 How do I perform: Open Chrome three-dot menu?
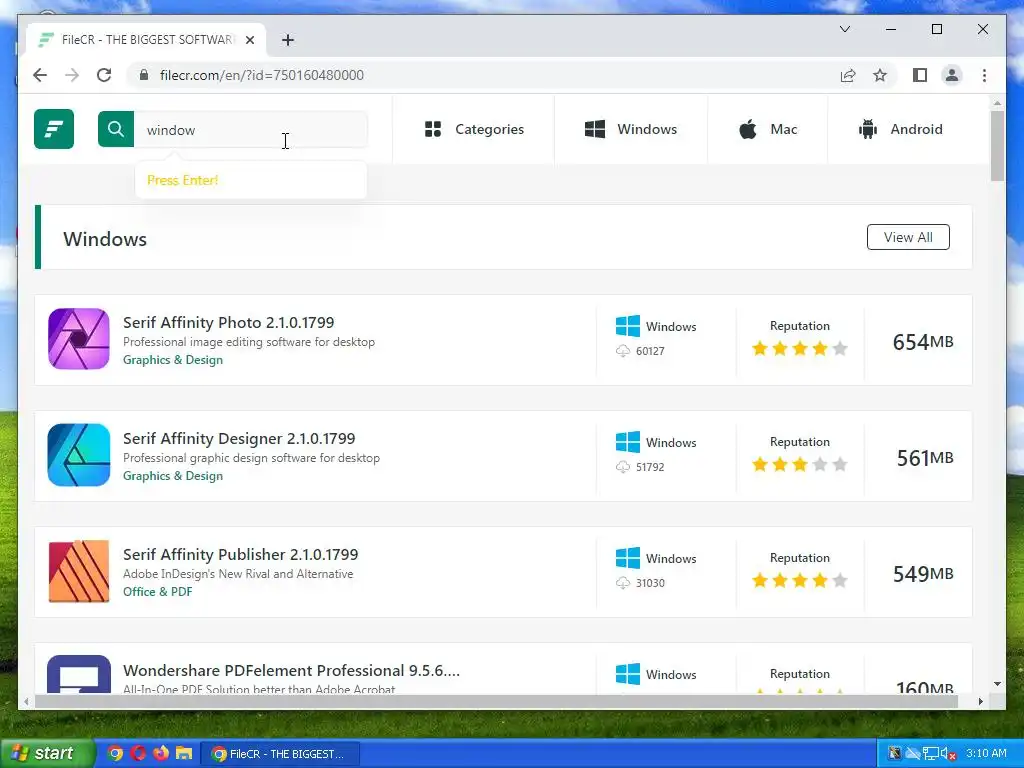click(x=984, y=75)
